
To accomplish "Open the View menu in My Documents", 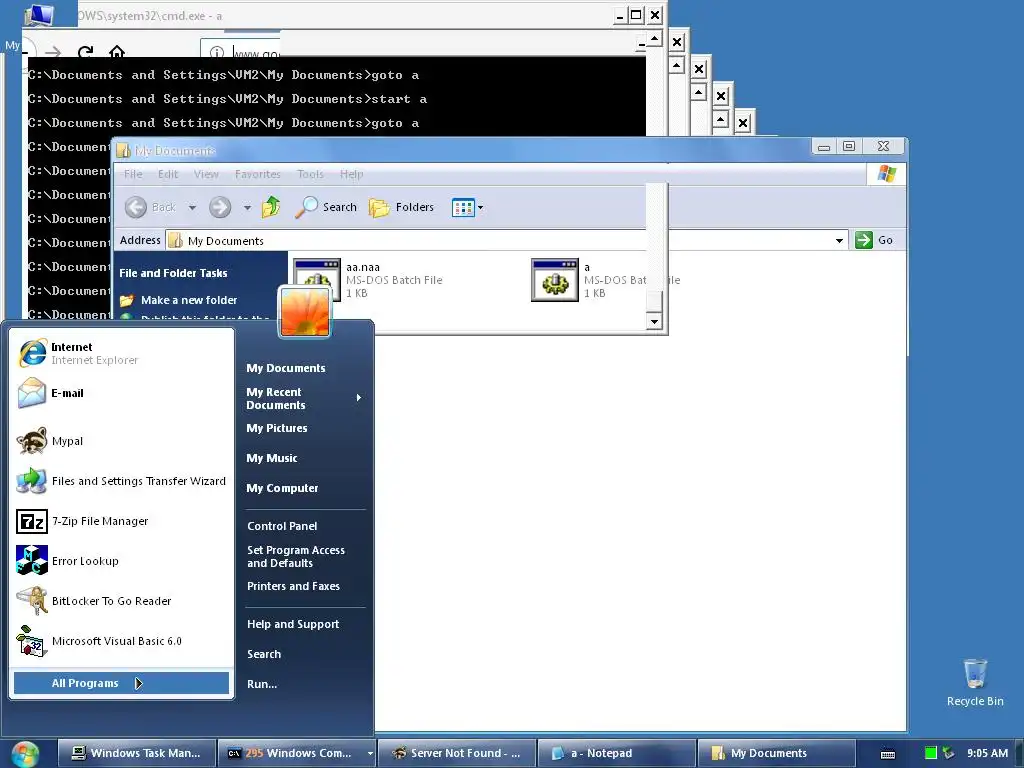I will [206, 174].
